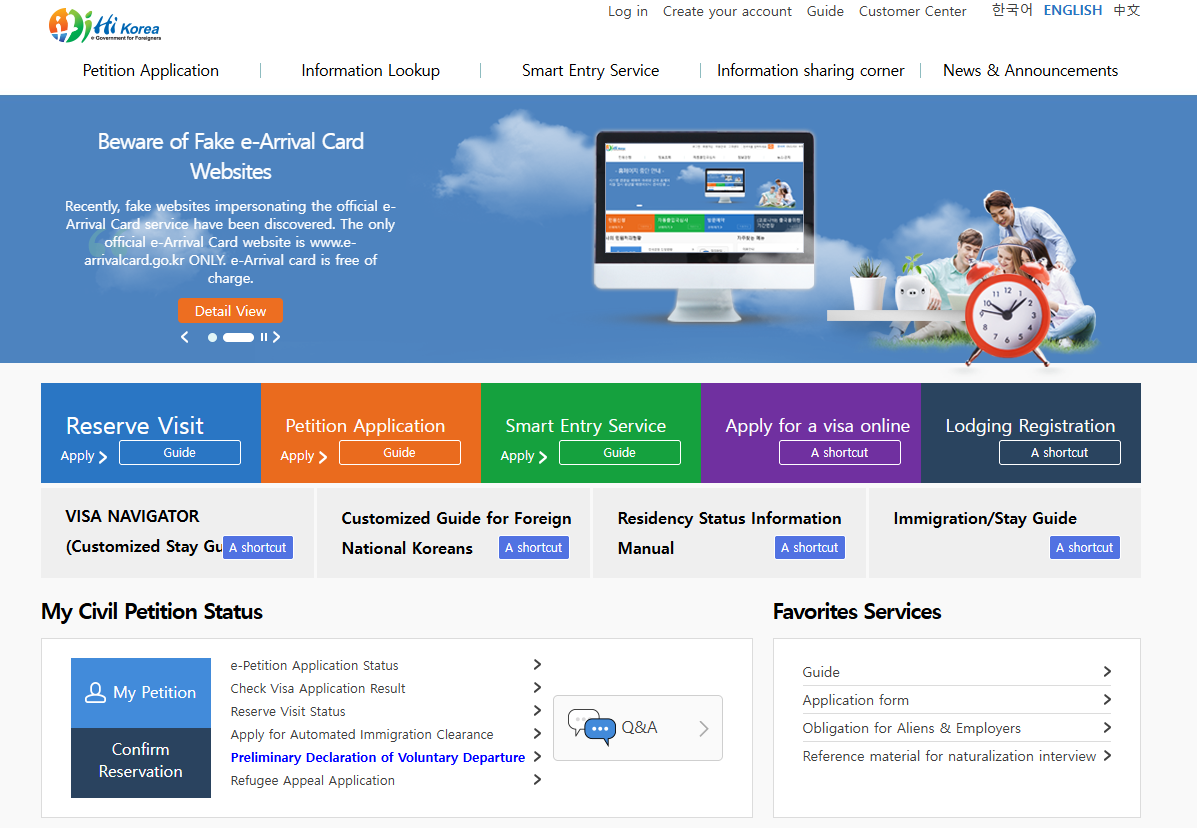Click chevron beside Favorites Guide row

coord(1107,672)
